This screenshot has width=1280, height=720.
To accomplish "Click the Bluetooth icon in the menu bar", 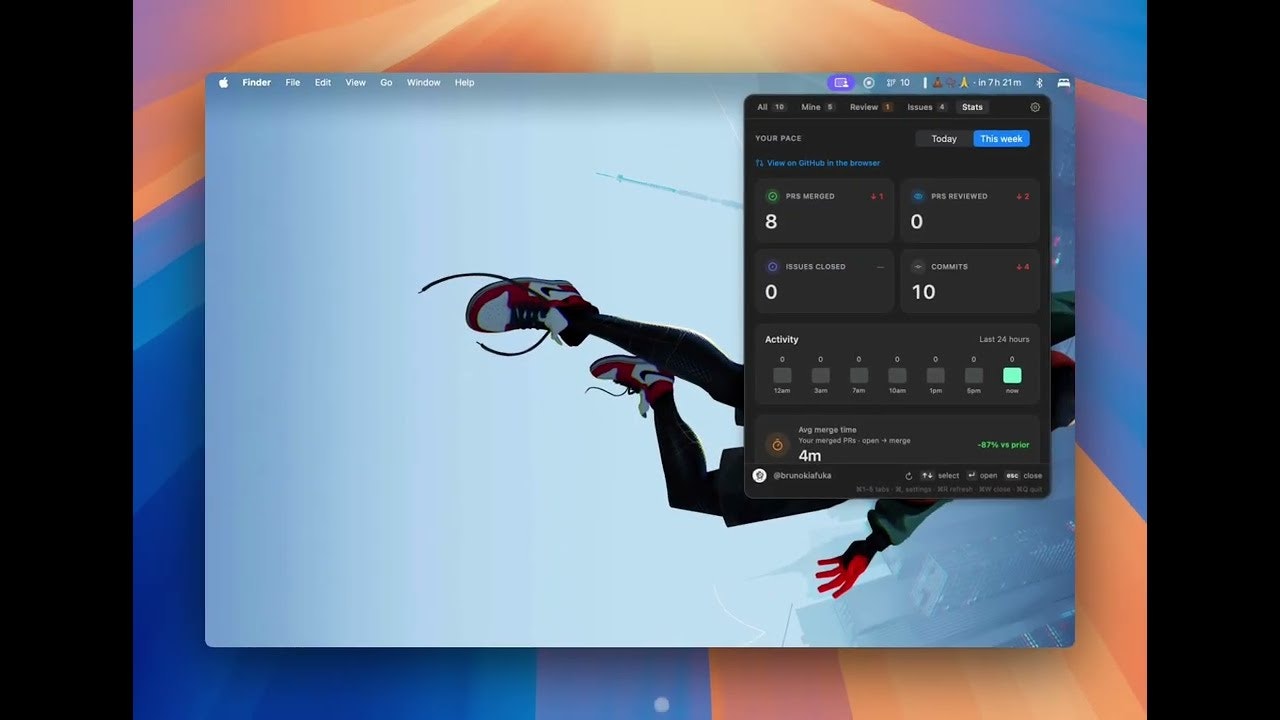I will (1039, 83).
